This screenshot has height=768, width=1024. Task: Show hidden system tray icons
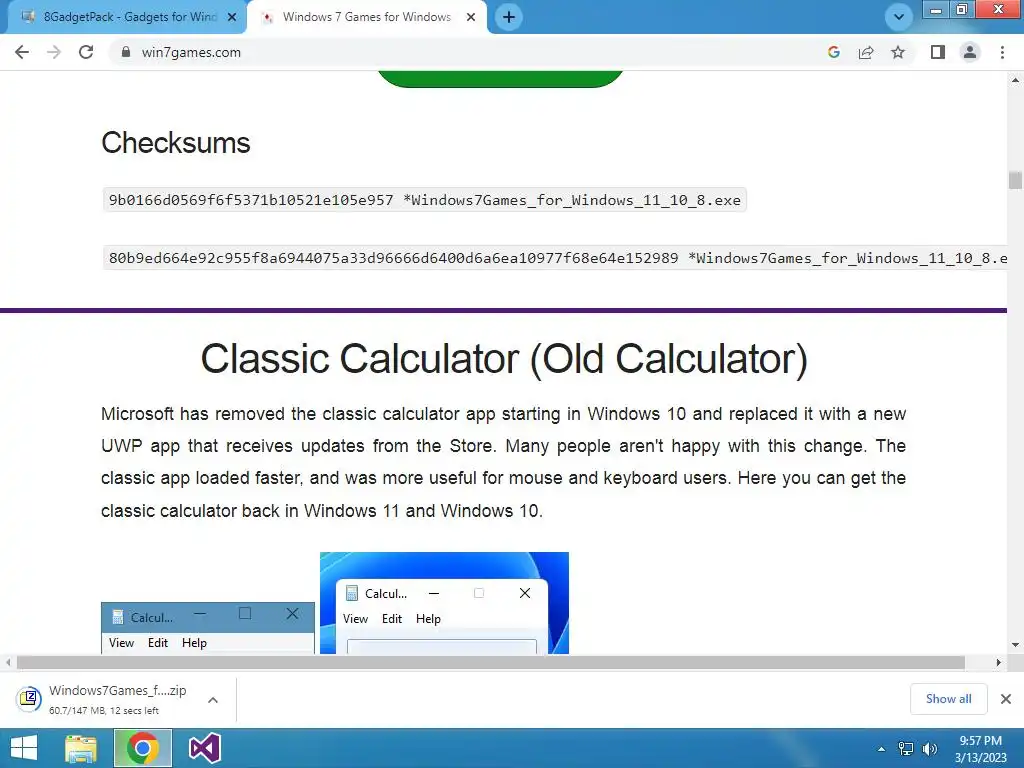pyautogui.click(x=882, y=749)
